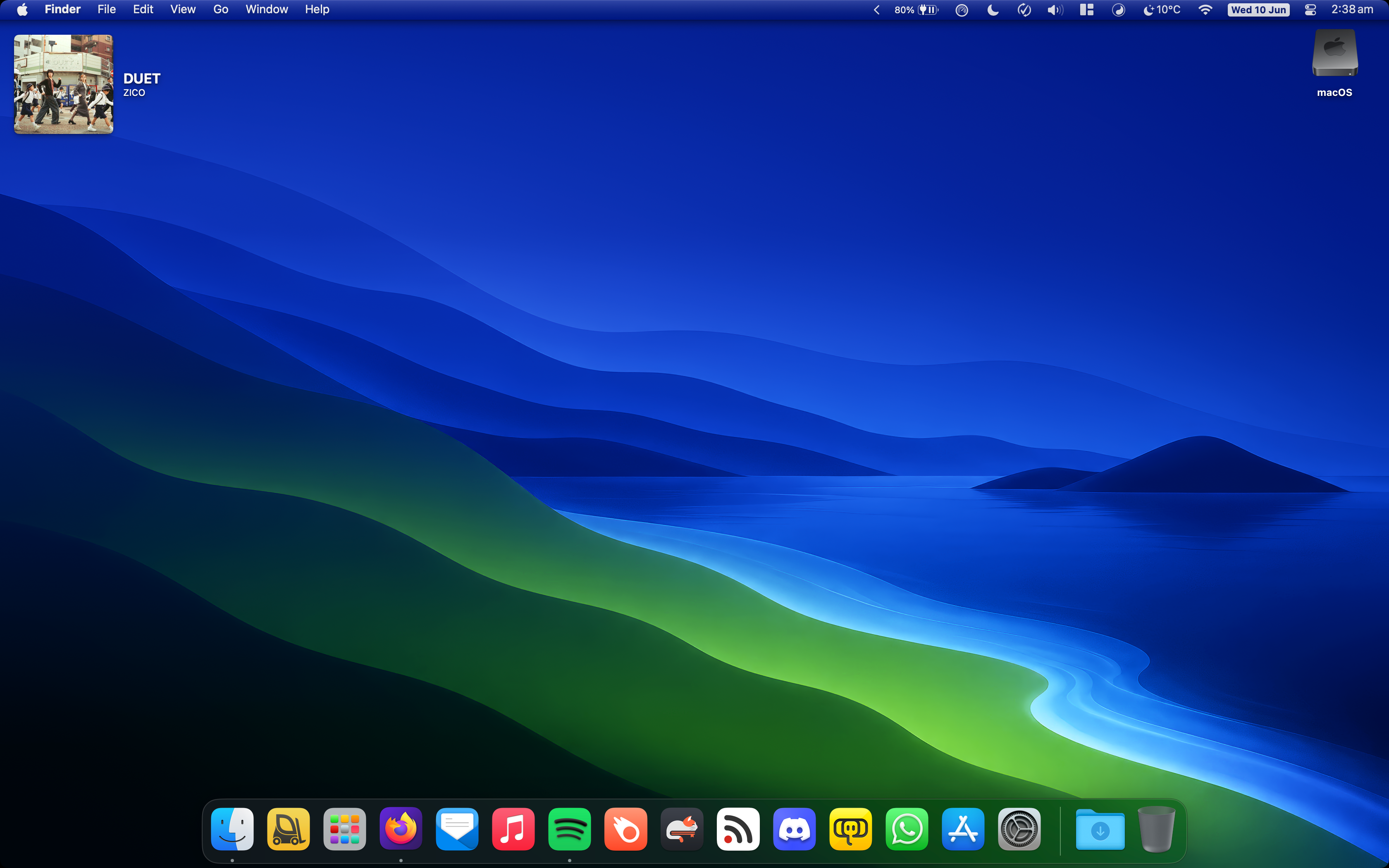1389x868 pixels.
Task: Click the ZICO artist name
Action: click(134, 93)
